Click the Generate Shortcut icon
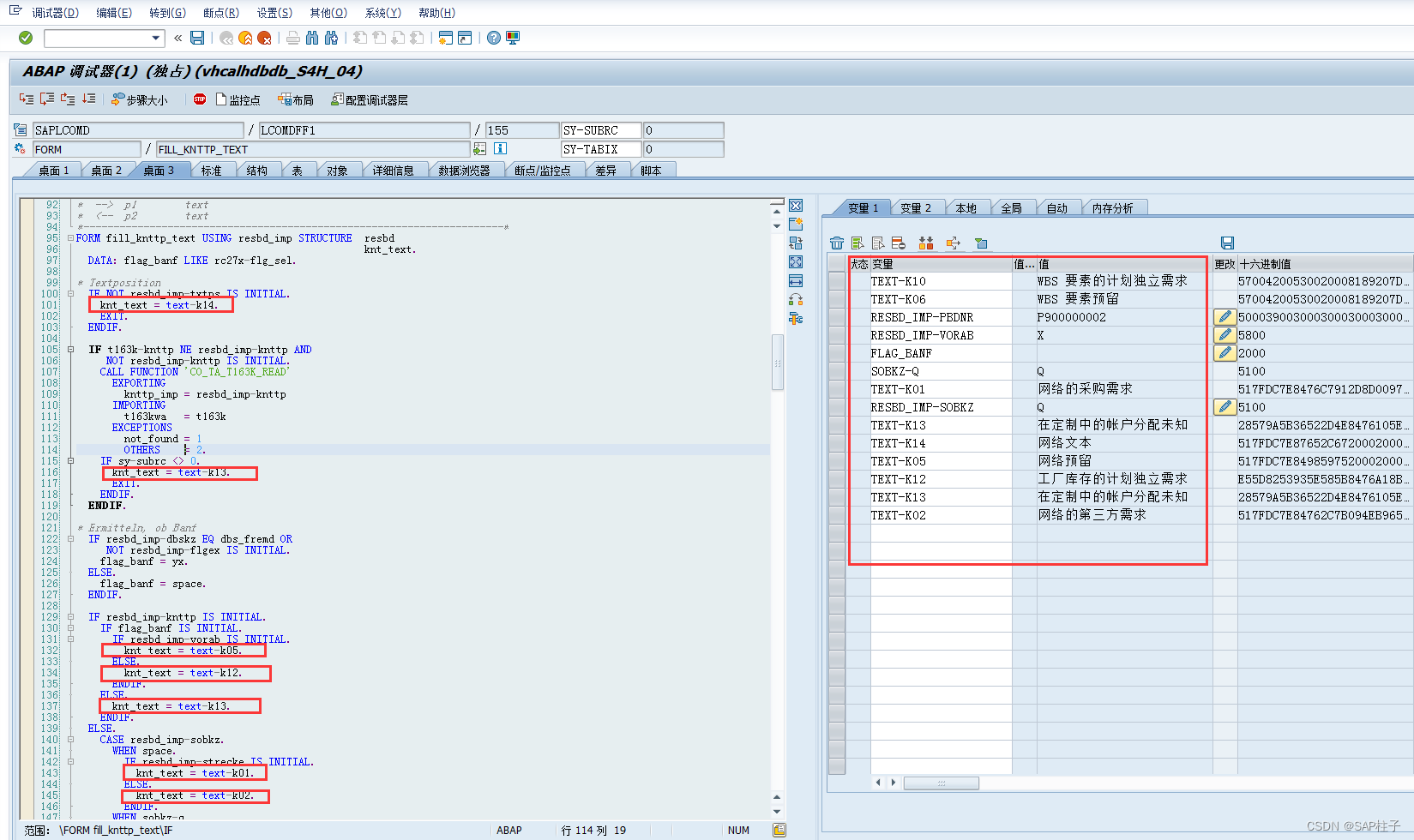Image resolution: width=1414 pixels, height=840 pixels. pos(465,38)
